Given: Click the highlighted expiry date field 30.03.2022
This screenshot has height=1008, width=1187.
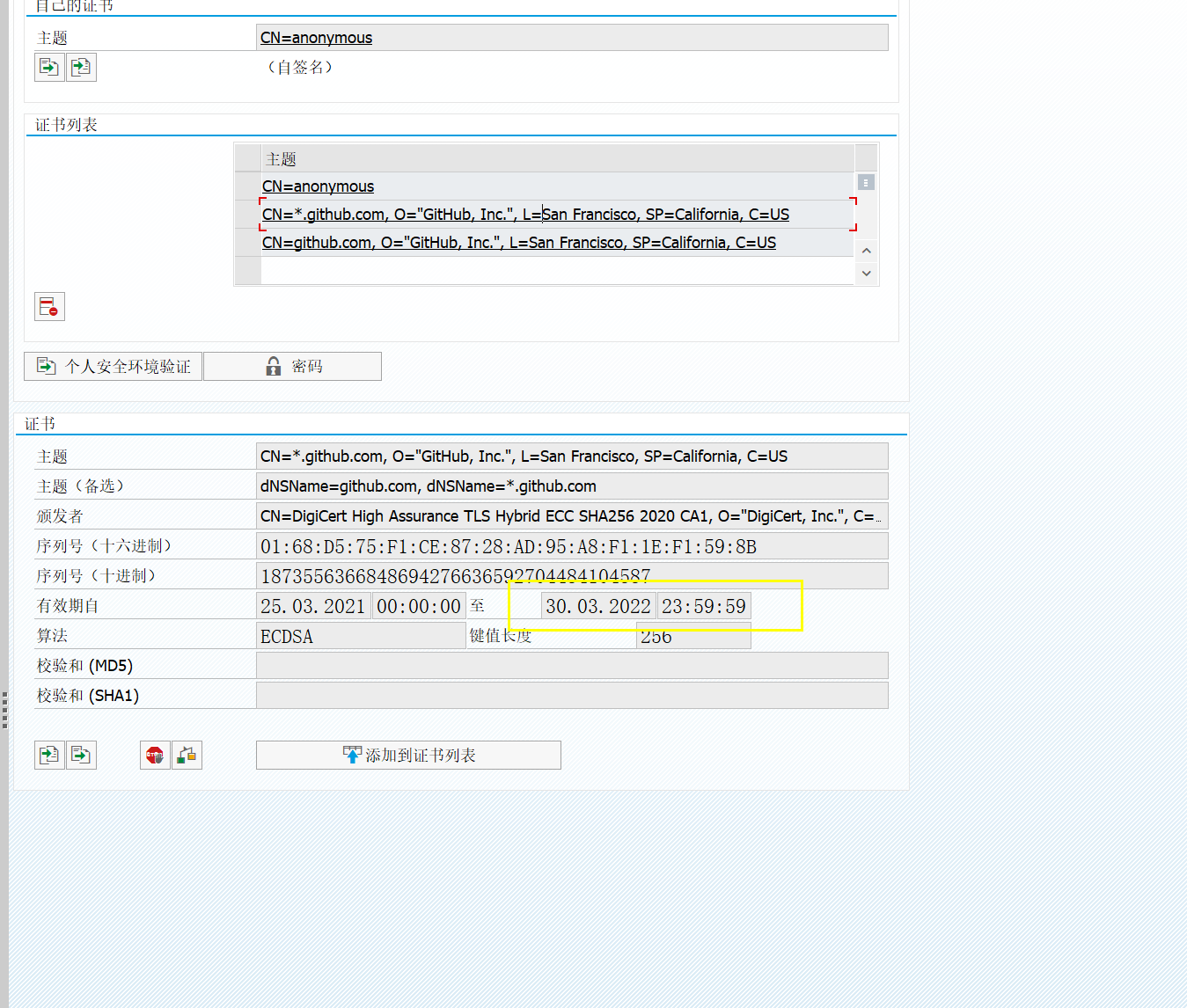Looking at the screenshot, I should point(597,605).
